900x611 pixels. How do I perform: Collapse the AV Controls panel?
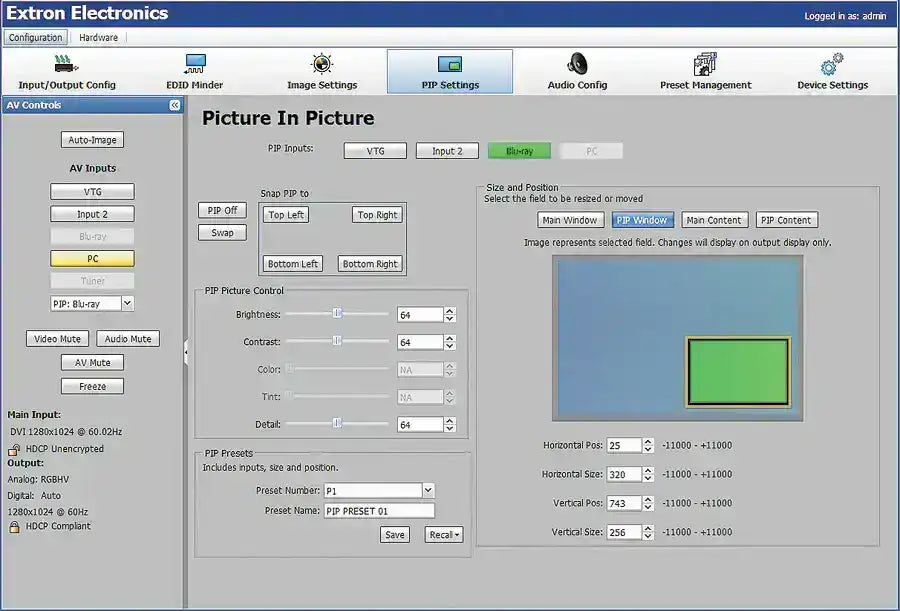pos(174,105)
